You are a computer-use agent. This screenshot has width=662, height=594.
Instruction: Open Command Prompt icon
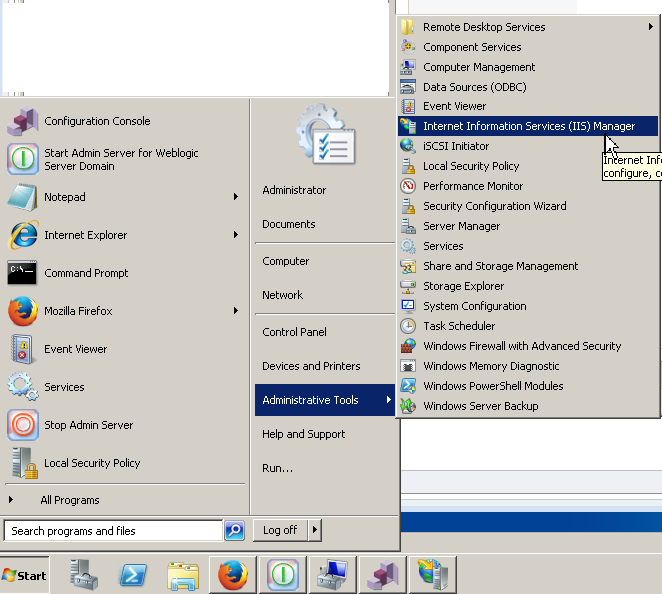(x=23, y=273)
